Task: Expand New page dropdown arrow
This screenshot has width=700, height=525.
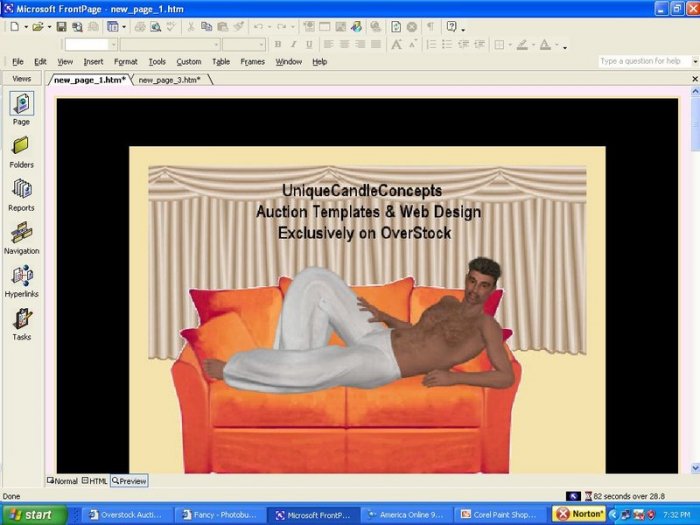Action: 25,27
